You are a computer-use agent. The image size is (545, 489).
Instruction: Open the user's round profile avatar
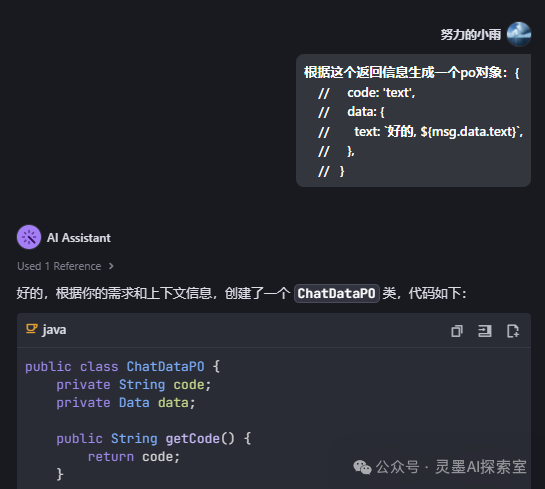pyautogui.click(x=519, y=34)
